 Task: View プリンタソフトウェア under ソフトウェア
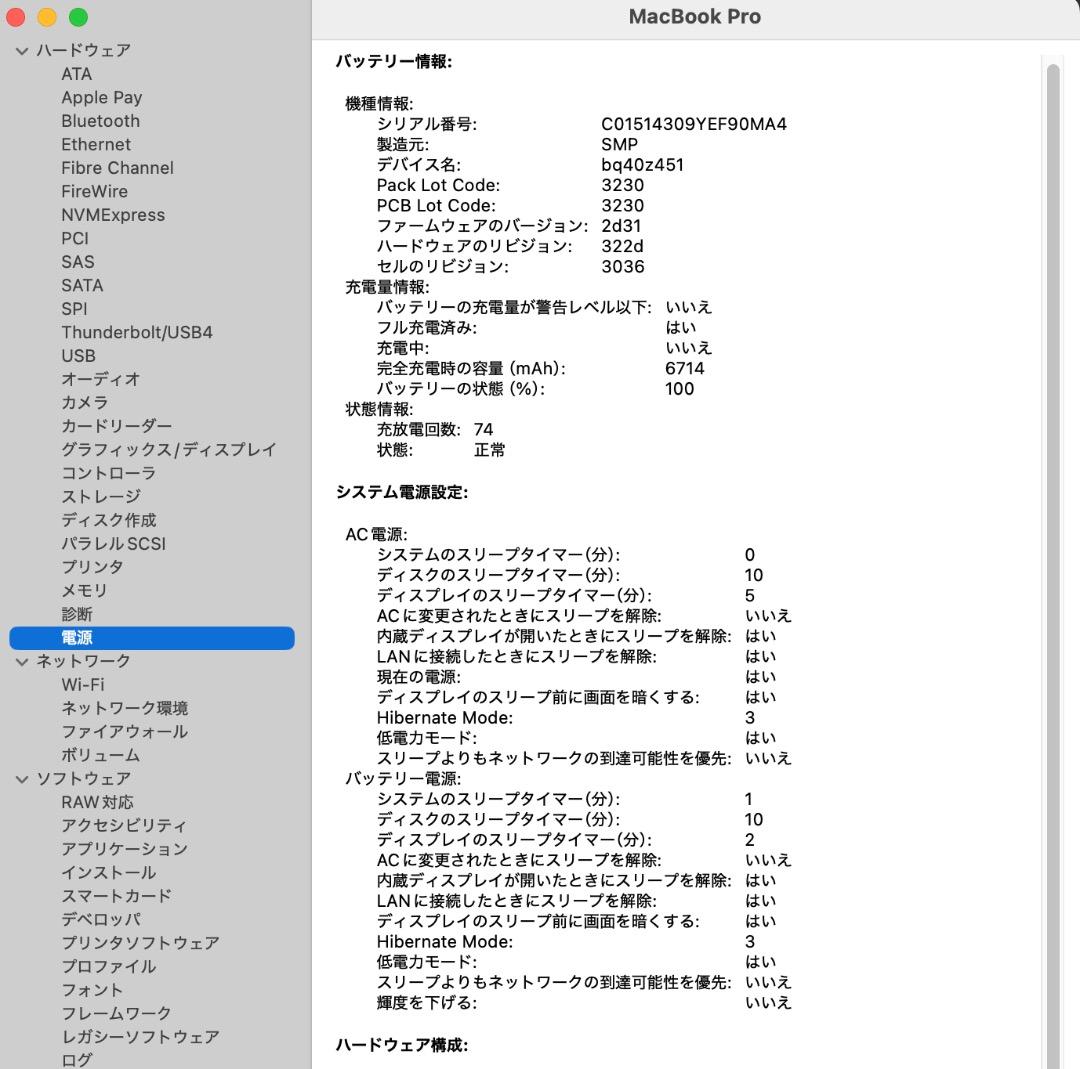coord(141,943)
